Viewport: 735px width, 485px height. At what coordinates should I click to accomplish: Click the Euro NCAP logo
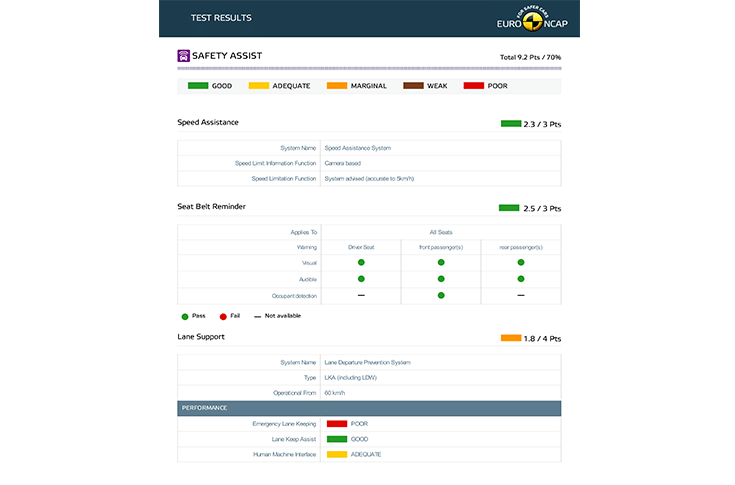coord(530,19)
